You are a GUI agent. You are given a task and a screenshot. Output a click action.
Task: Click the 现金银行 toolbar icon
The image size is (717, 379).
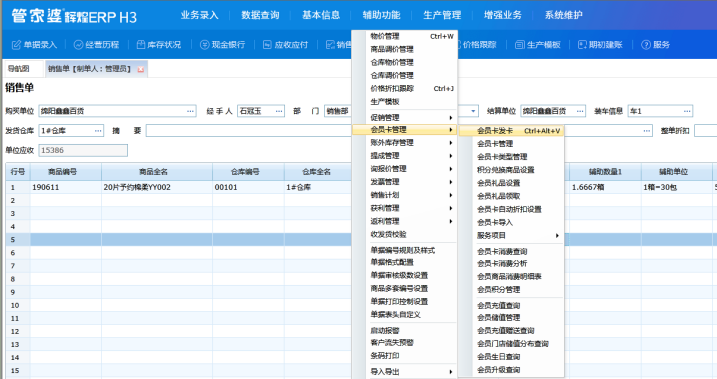tap(204, 45)
